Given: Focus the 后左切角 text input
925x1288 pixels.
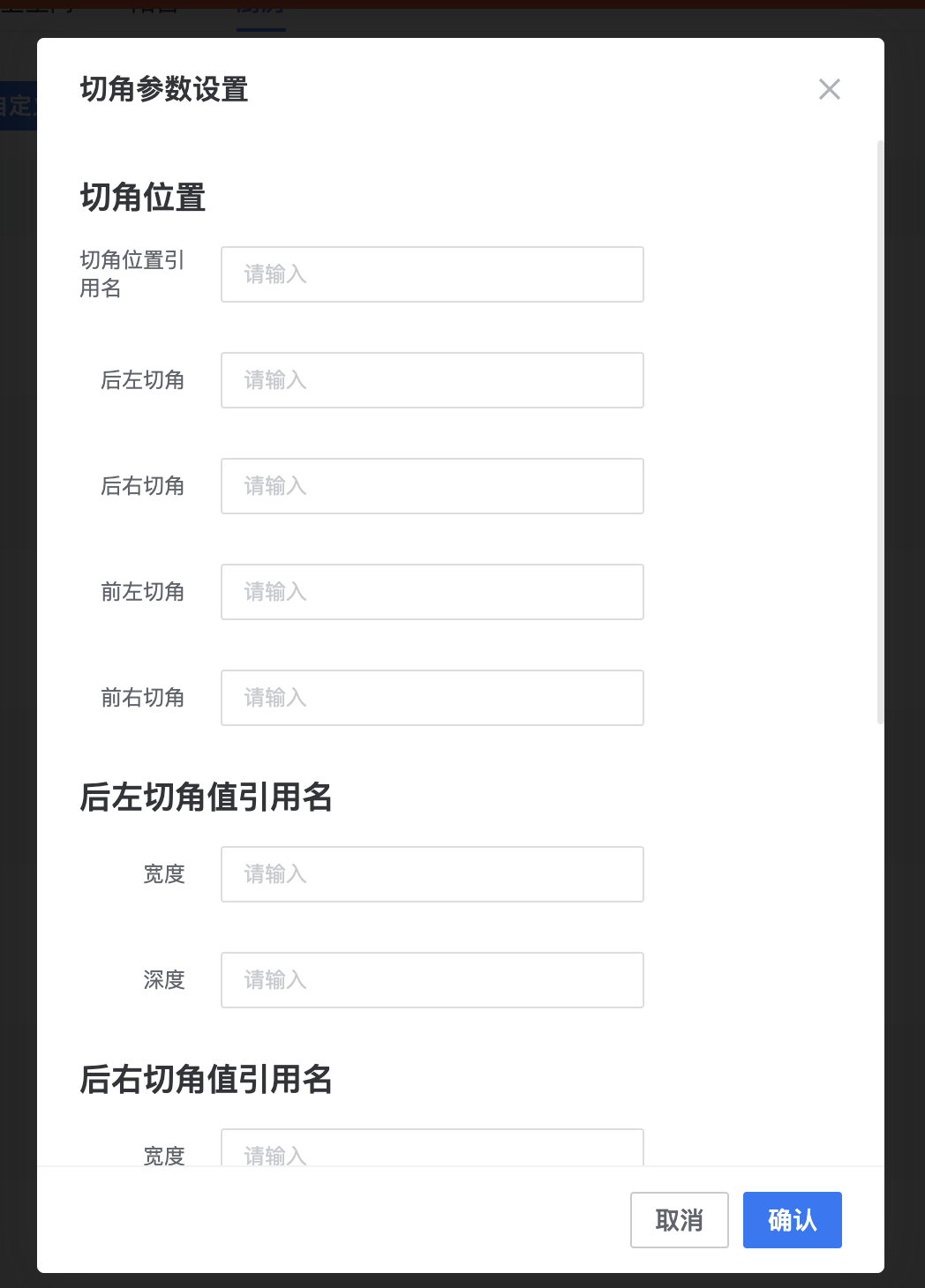Looking at the screenshot, I should click(x=432, y=380).
